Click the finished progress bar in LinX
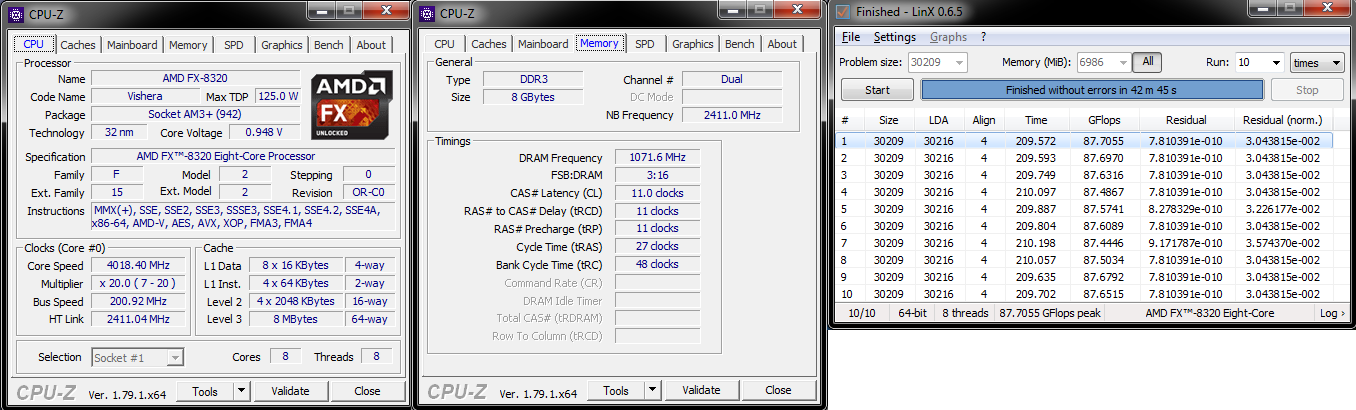This screenshot has height=410, width=1356. coord(1092,90)
